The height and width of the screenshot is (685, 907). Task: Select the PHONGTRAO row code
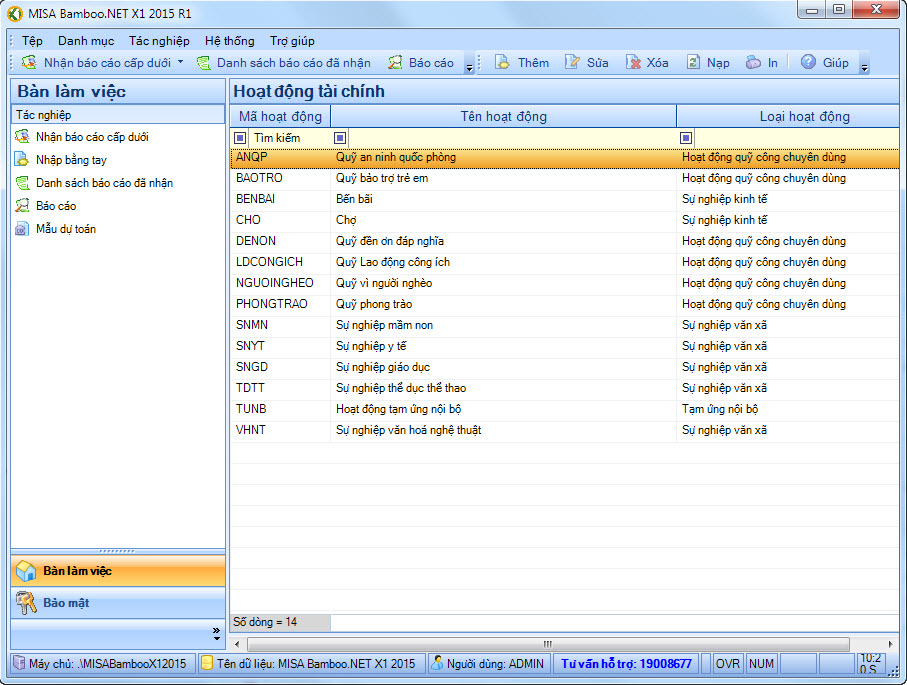click(271, 304)
